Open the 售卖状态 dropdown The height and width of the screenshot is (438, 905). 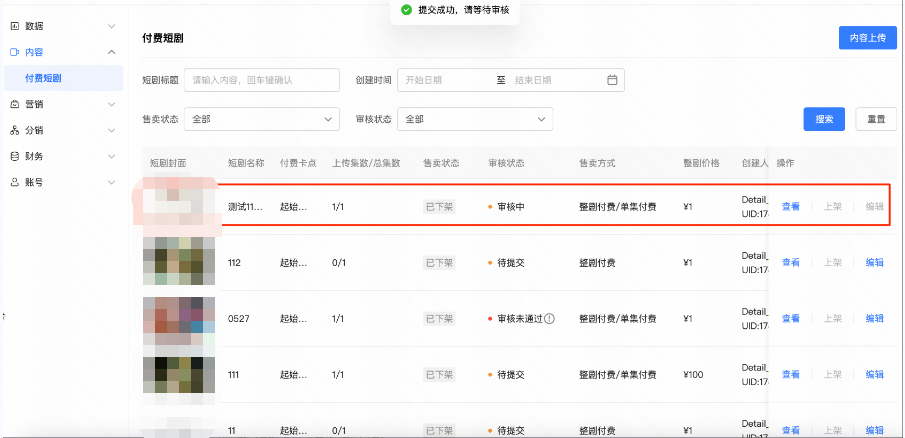coord(261,119)
